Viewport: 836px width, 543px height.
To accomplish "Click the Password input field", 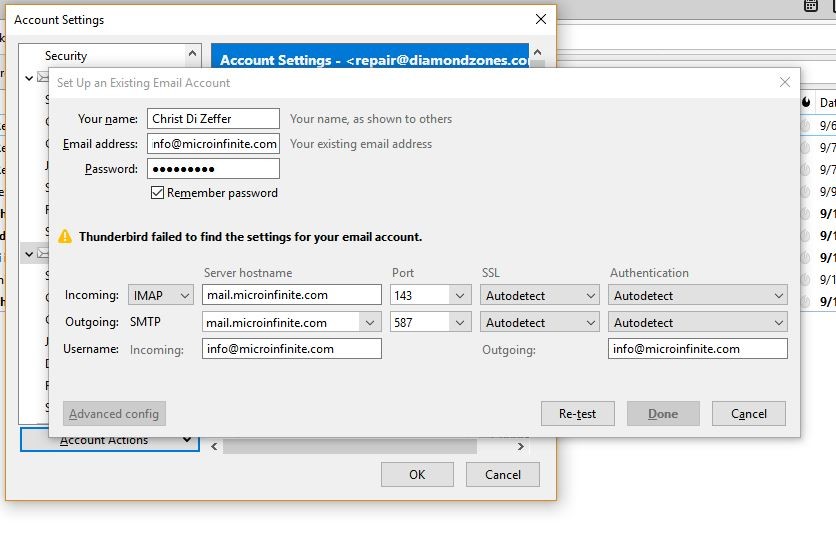I will coord(213,169).
